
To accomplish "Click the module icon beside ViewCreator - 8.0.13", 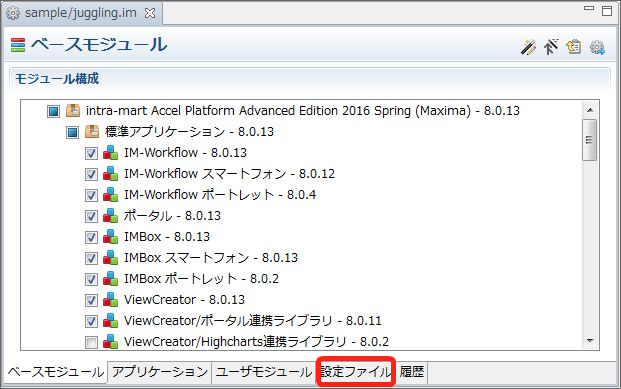I will point(110,299).
